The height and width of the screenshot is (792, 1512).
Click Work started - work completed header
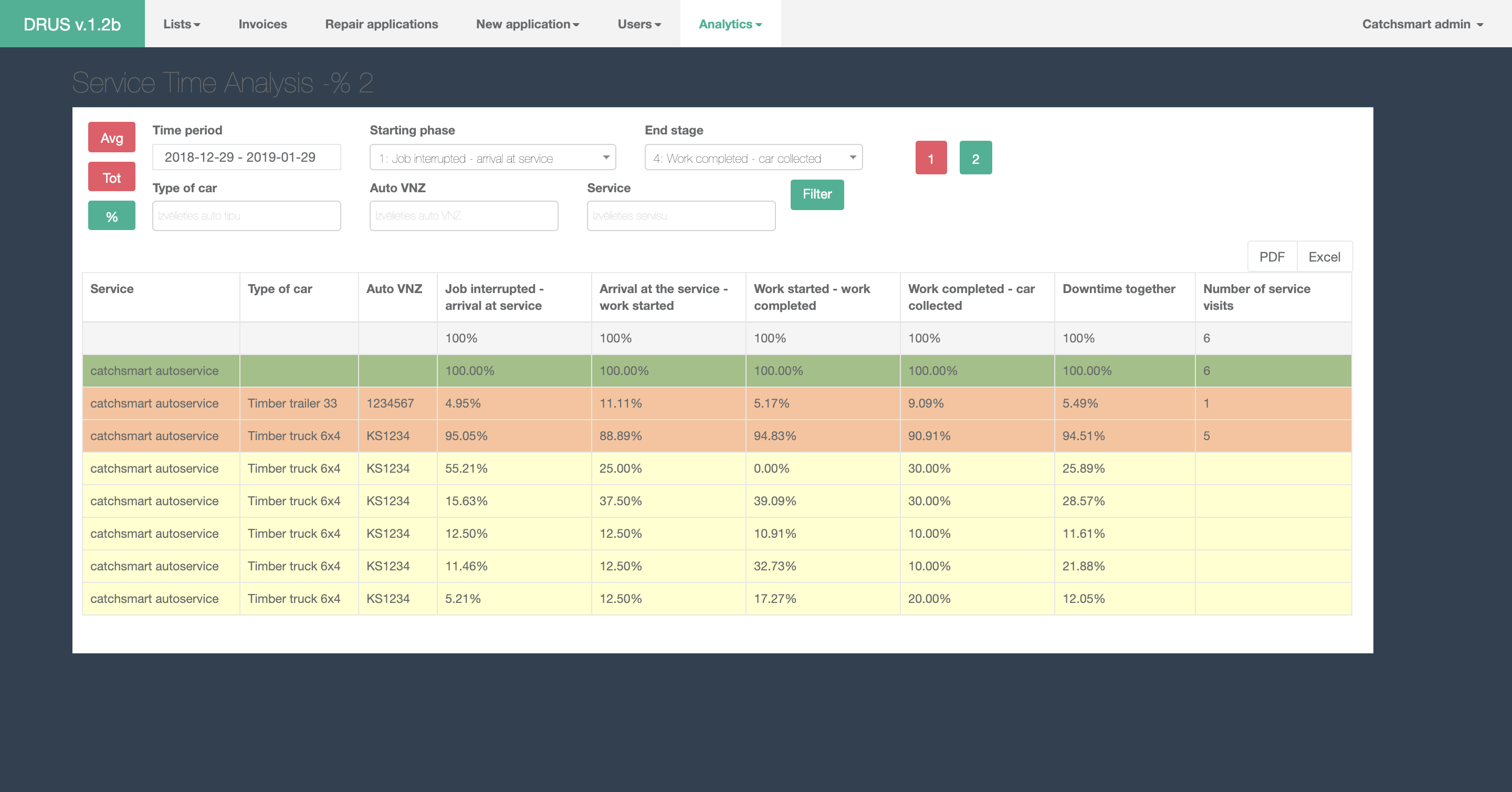point(822,297)
